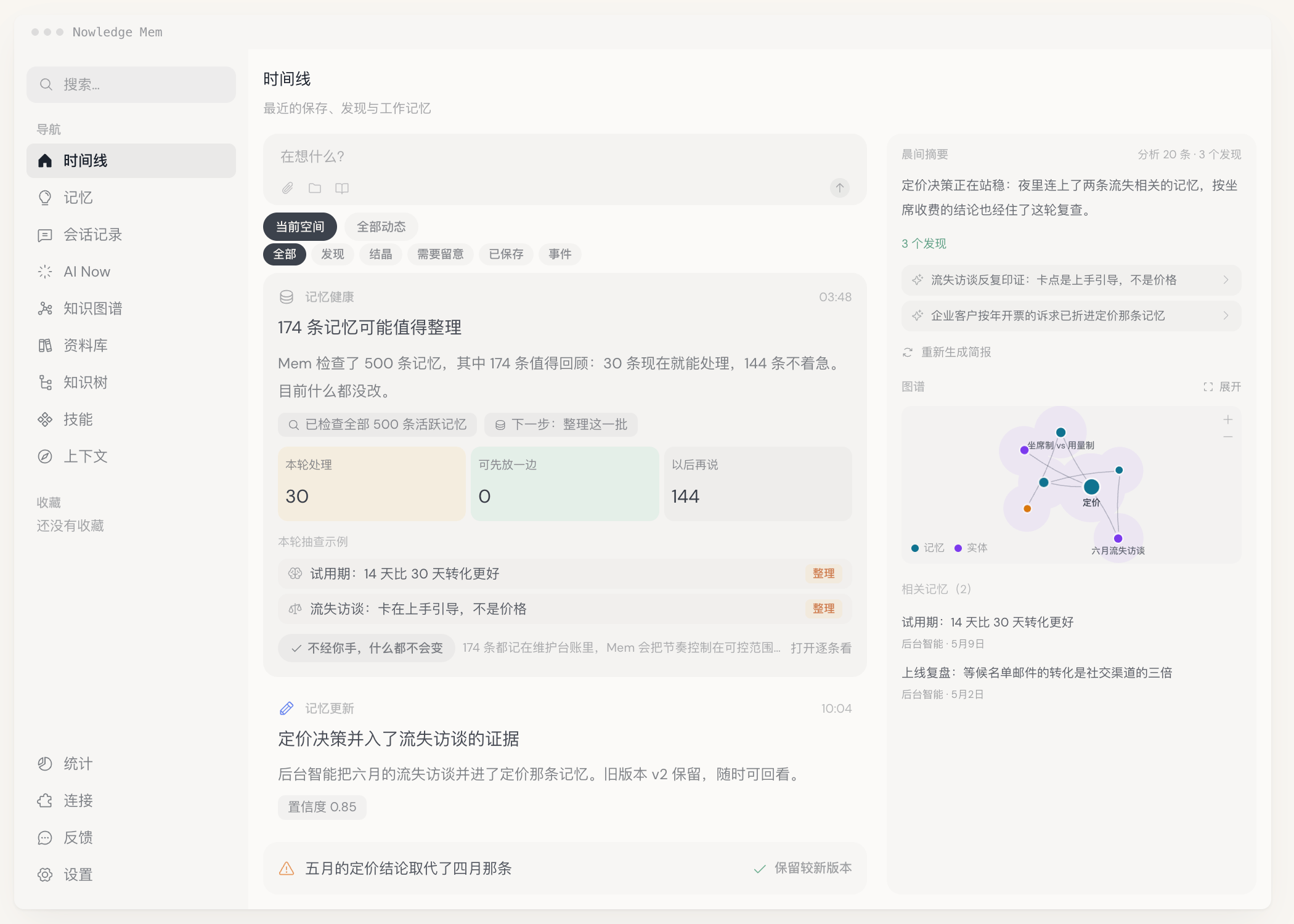The image size is (1294, 924).
Task: Expand finding 流失访谈反复印证 chevron
Action: pos(1226,280)
